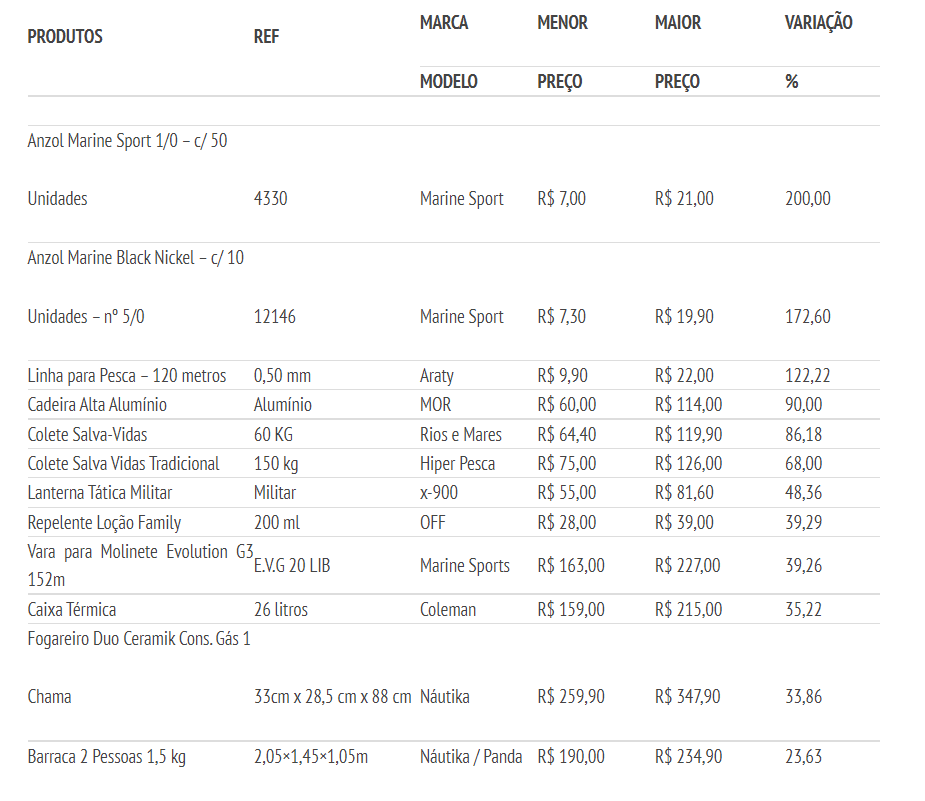Viewport: 925px width, 801px height.
Task: Select the Hiper Pesca brand cell
Action: pos(457,464)
